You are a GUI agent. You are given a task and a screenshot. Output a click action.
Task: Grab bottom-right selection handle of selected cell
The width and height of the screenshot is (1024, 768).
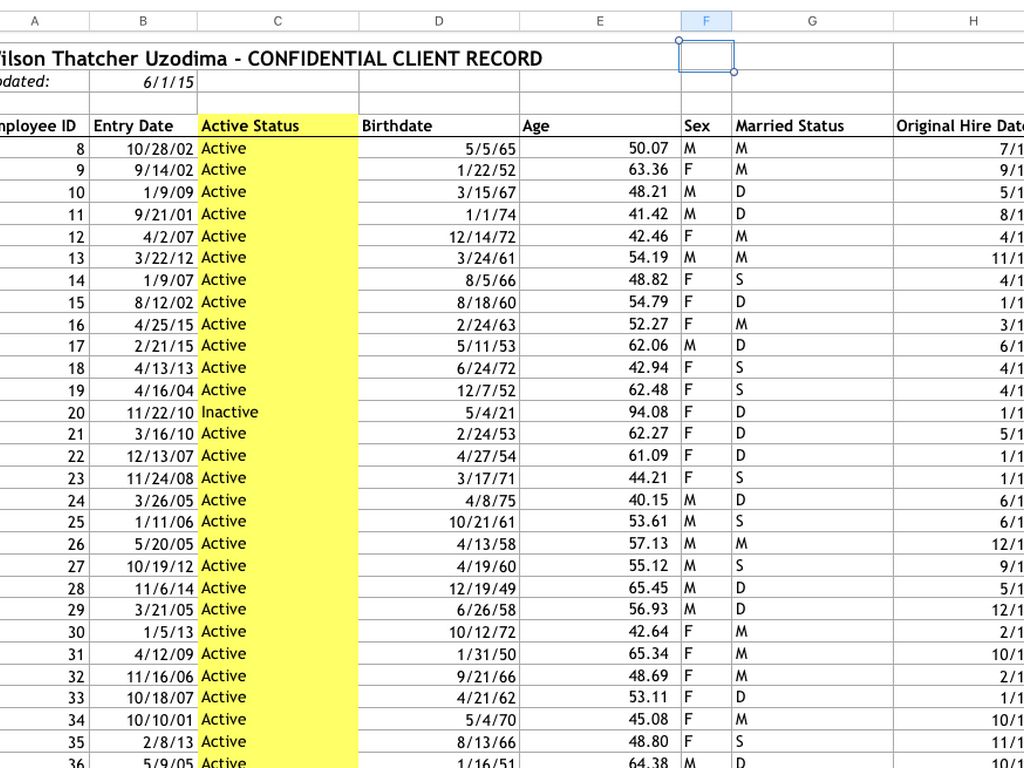coord(734,72)
